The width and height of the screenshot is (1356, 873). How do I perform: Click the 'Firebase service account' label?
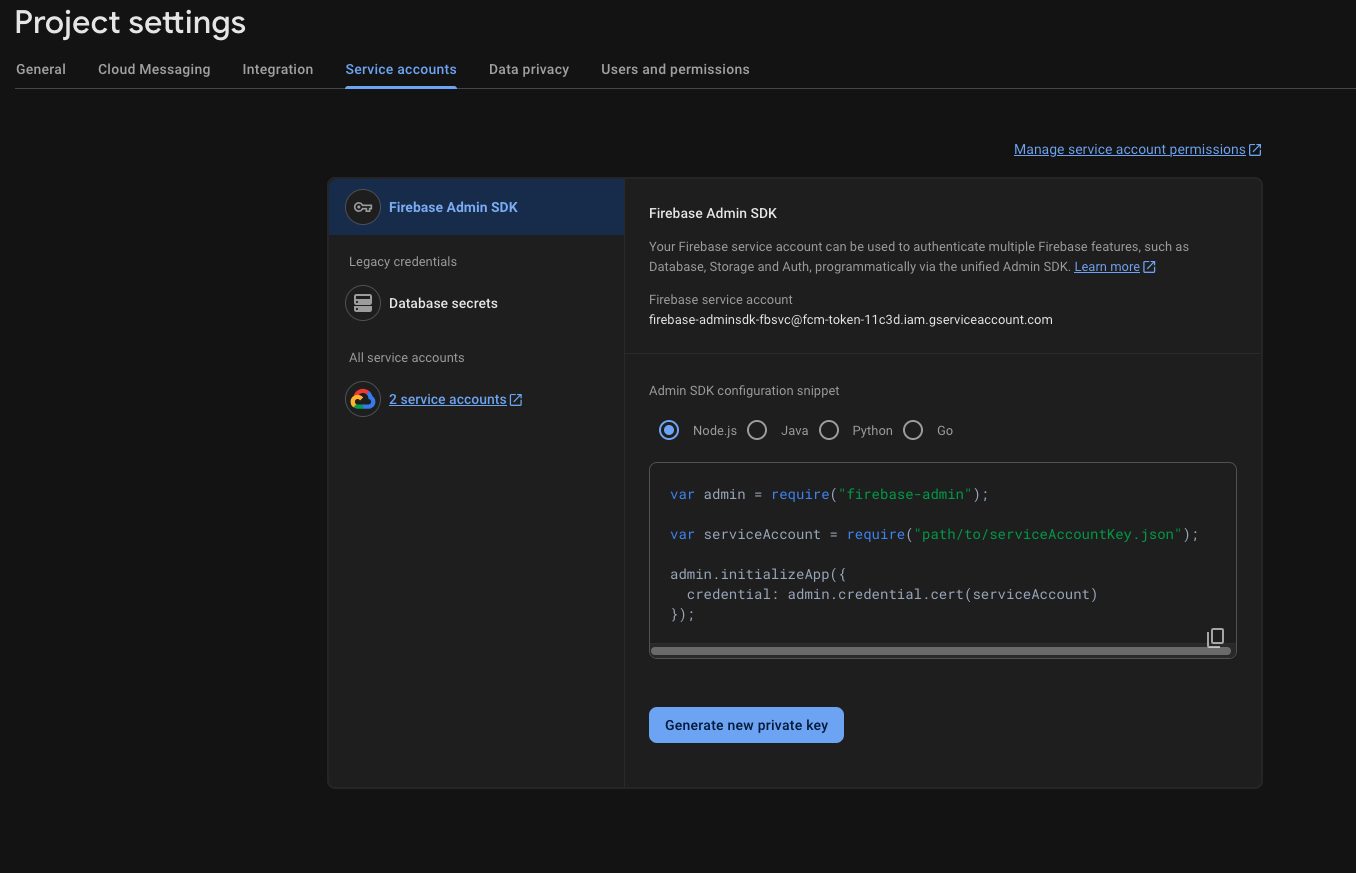[x=721, y=300]
